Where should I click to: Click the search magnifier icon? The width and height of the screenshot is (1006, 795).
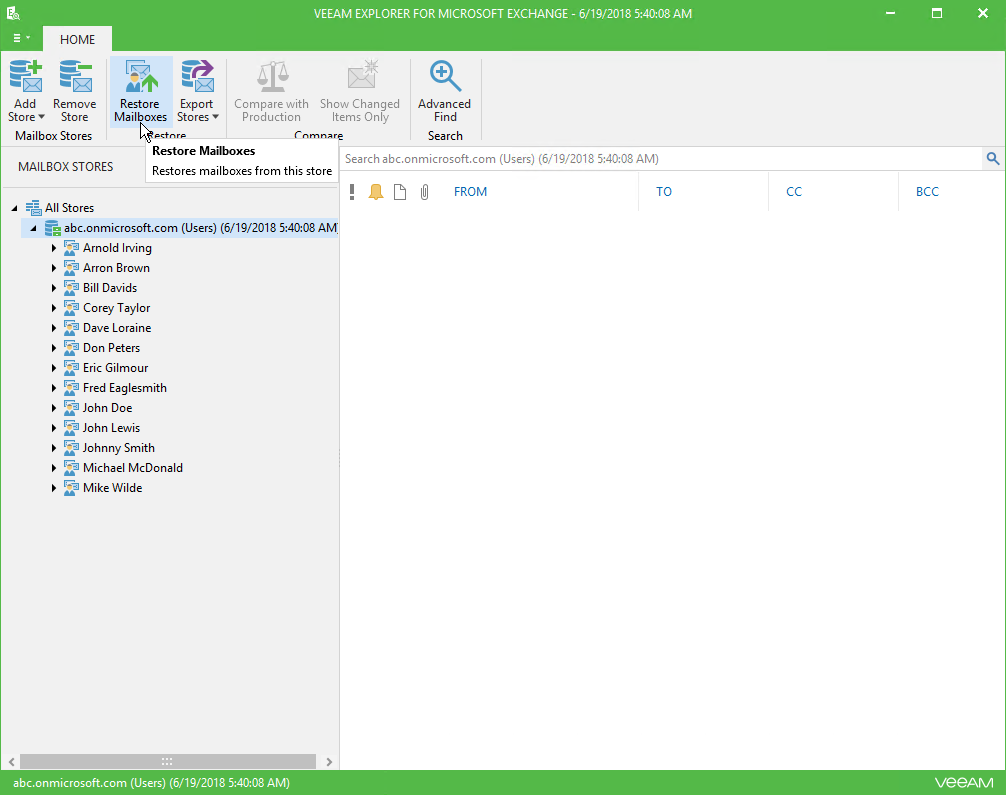pyautogui.click(x=993, y=158)
